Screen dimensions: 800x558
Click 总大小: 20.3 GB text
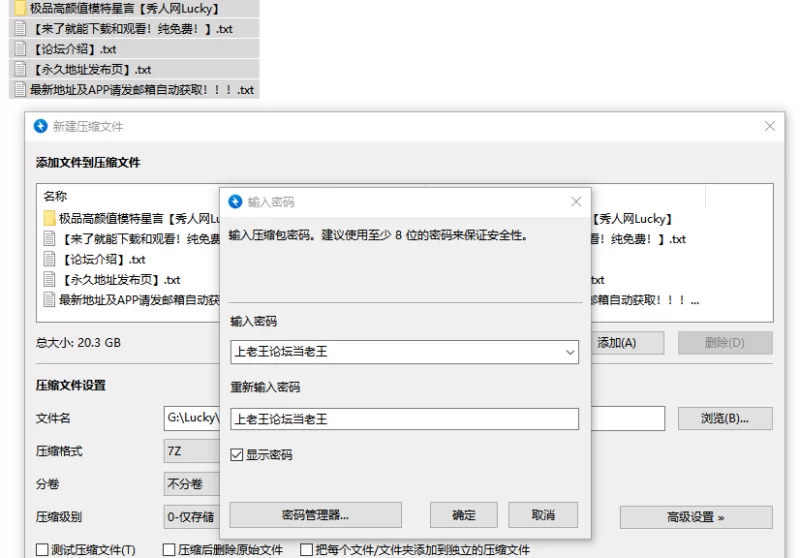click(x=78, y=342)
